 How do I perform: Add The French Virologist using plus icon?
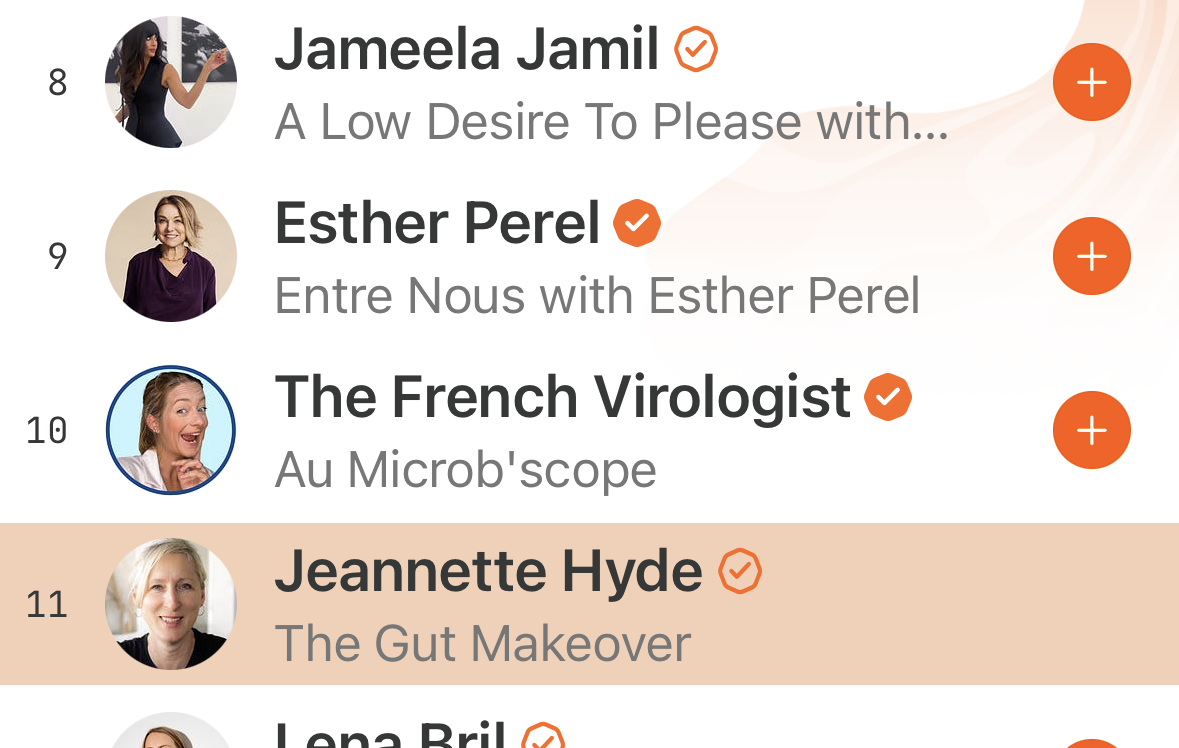click(1091, 430)
